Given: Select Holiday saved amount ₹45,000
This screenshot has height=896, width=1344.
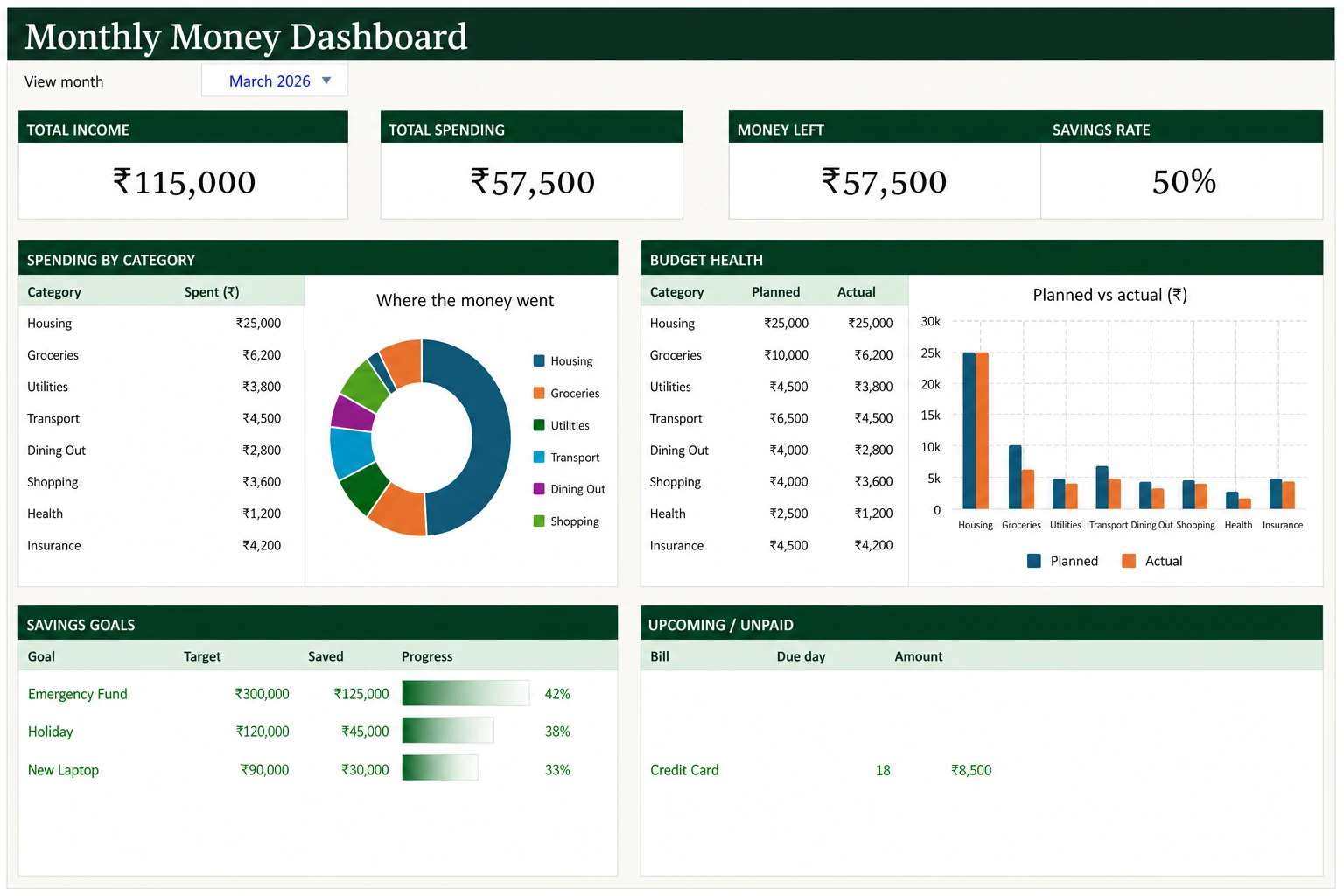Looking at the screenshot, I should tap(365, 731).
